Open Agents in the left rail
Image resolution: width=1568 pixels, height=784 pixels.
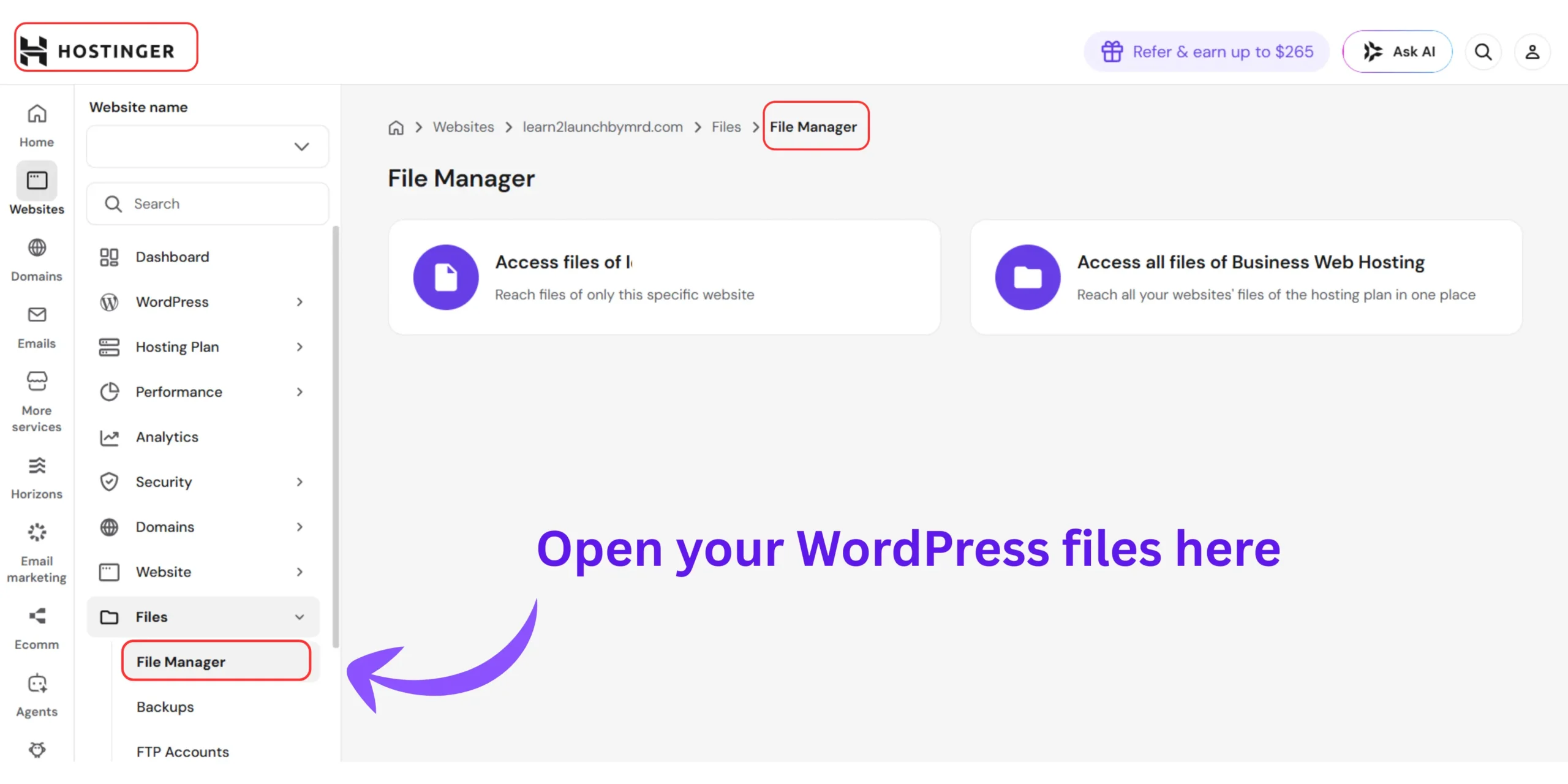click(x=37, y=696)
